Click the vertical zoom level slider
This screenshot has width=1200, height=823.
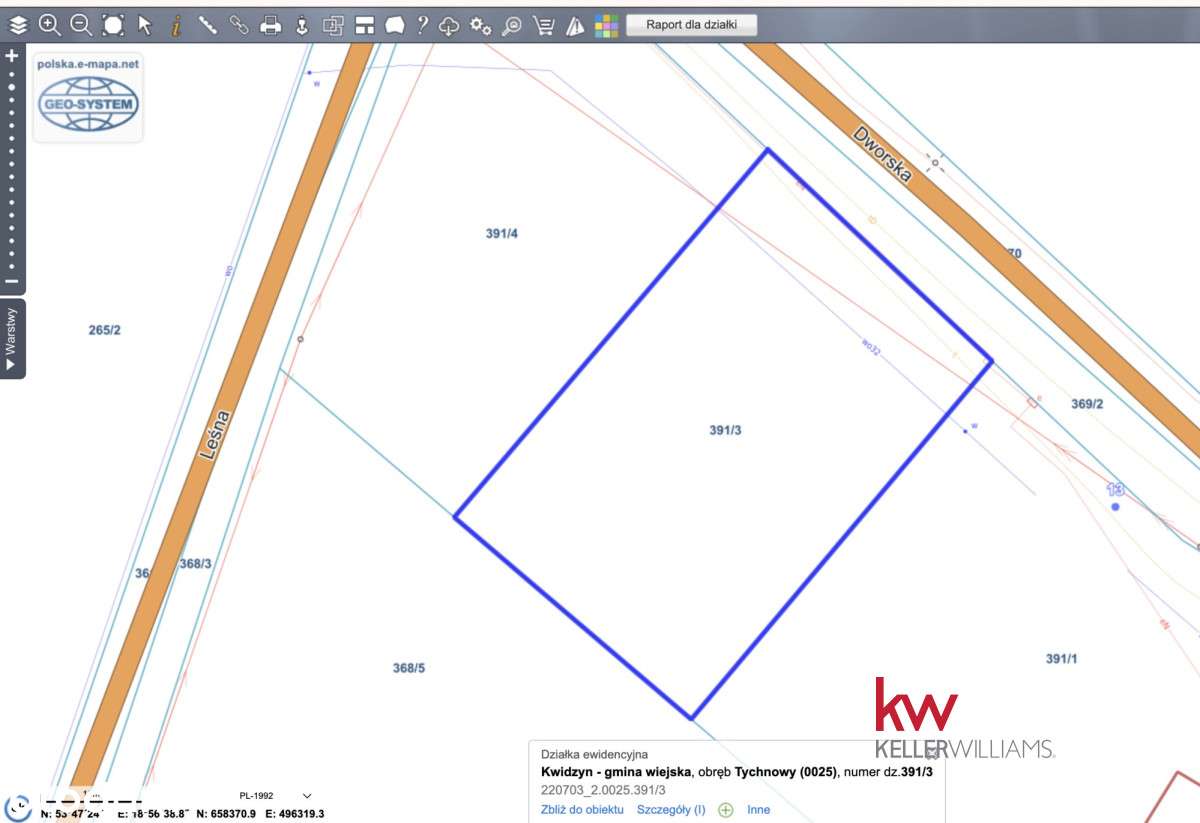point(12,169)
